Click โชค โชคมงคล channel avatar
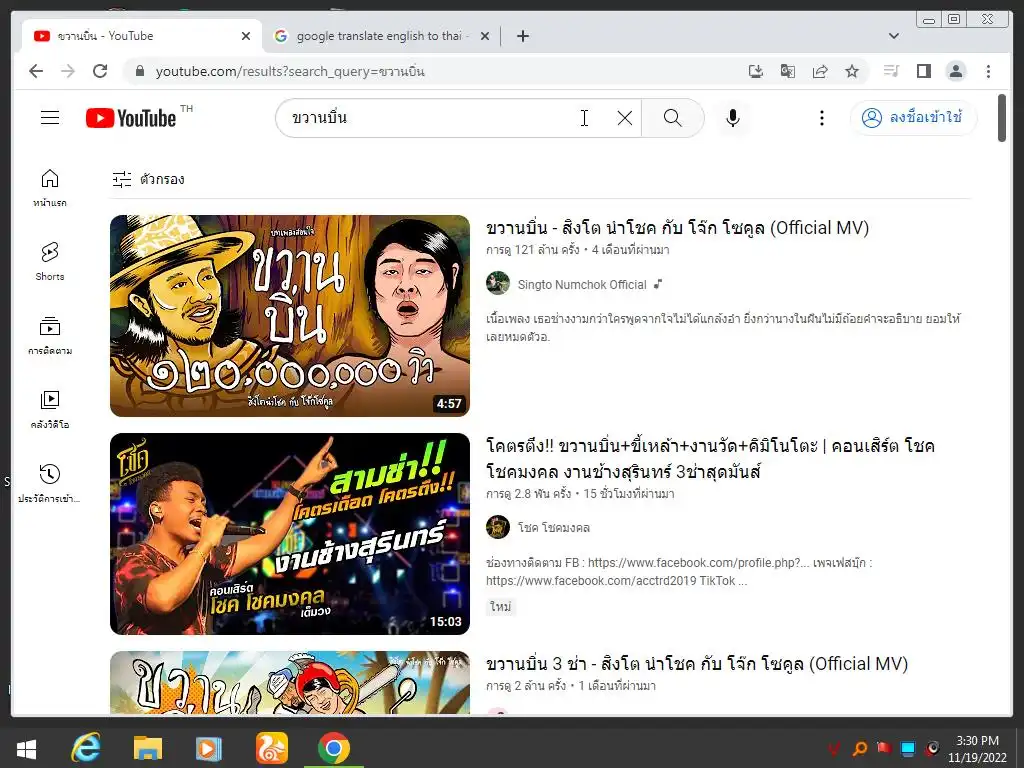Image resolution: width=1024 pixels, height=768 pixels. (x=498, y=527)
